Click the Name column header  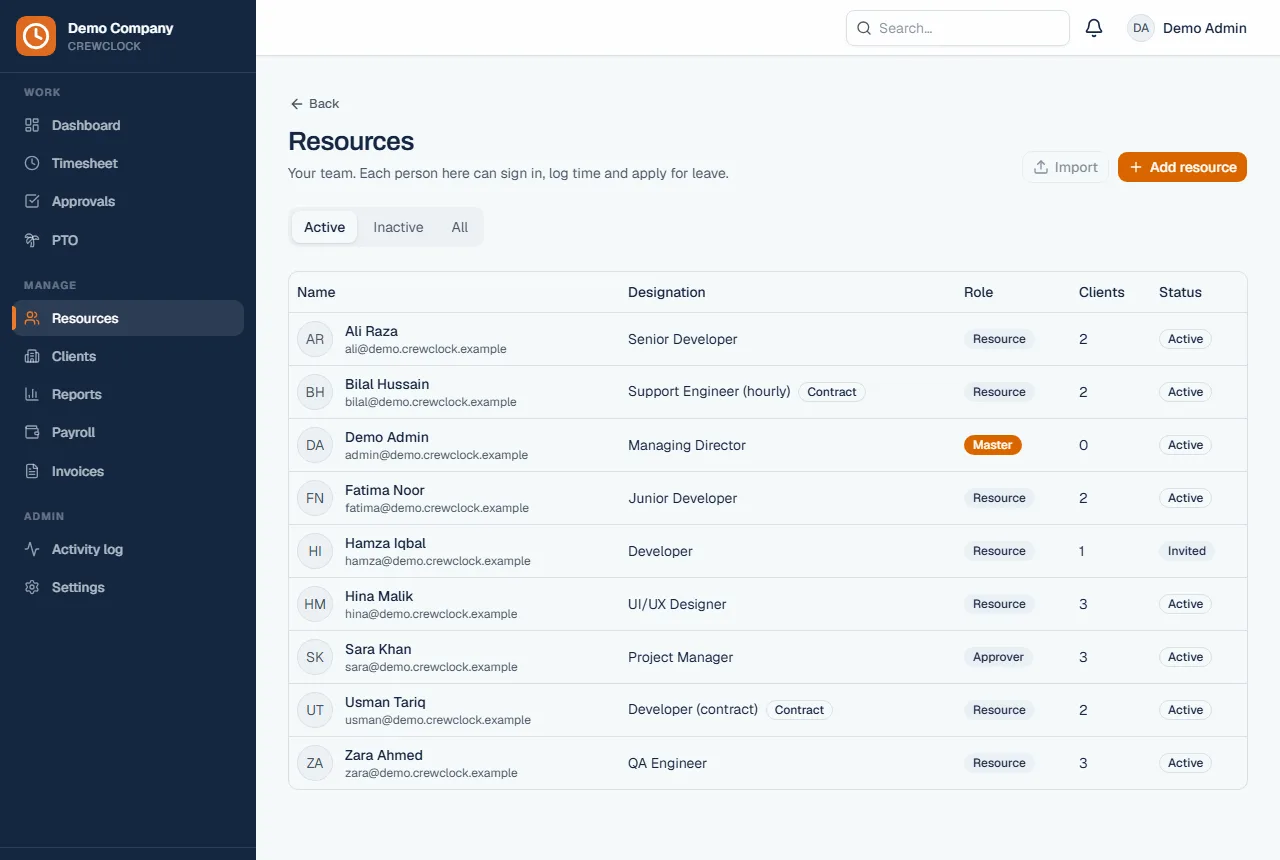pyautogui.click(x=316, y=292)
